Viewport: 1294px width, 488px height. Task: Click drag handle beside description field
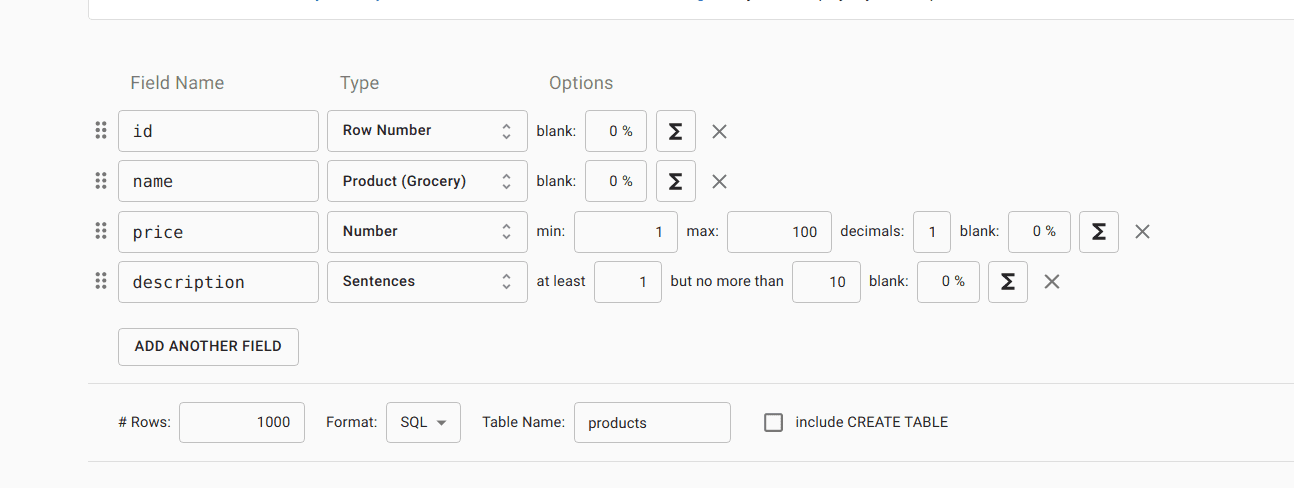(101, 281)
